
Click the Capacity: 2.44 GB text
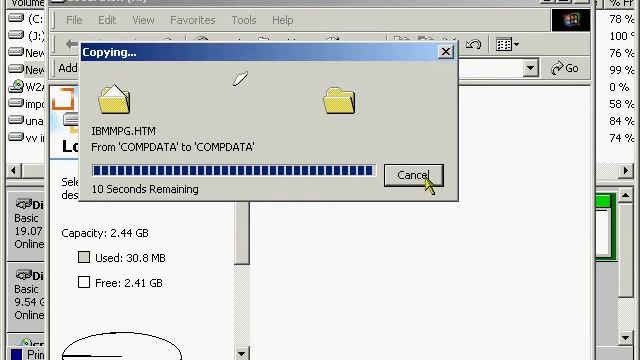(105, 233)
